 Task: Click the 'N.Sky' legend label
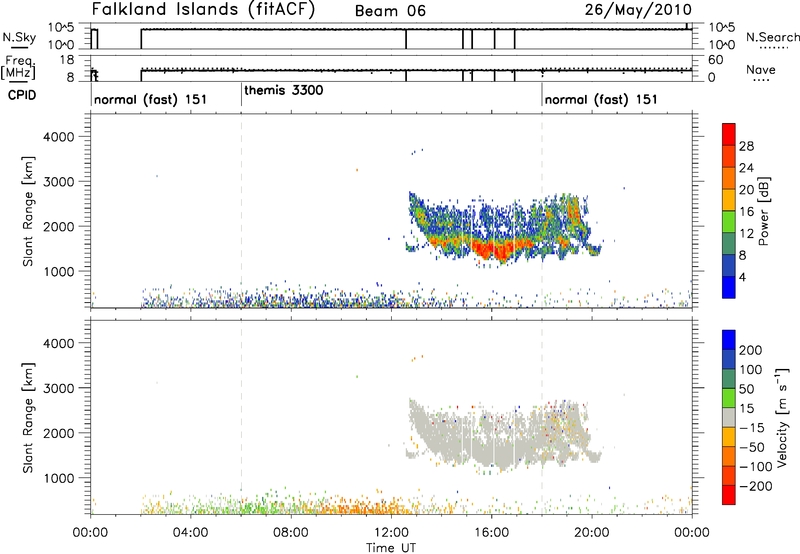point(19,37)
